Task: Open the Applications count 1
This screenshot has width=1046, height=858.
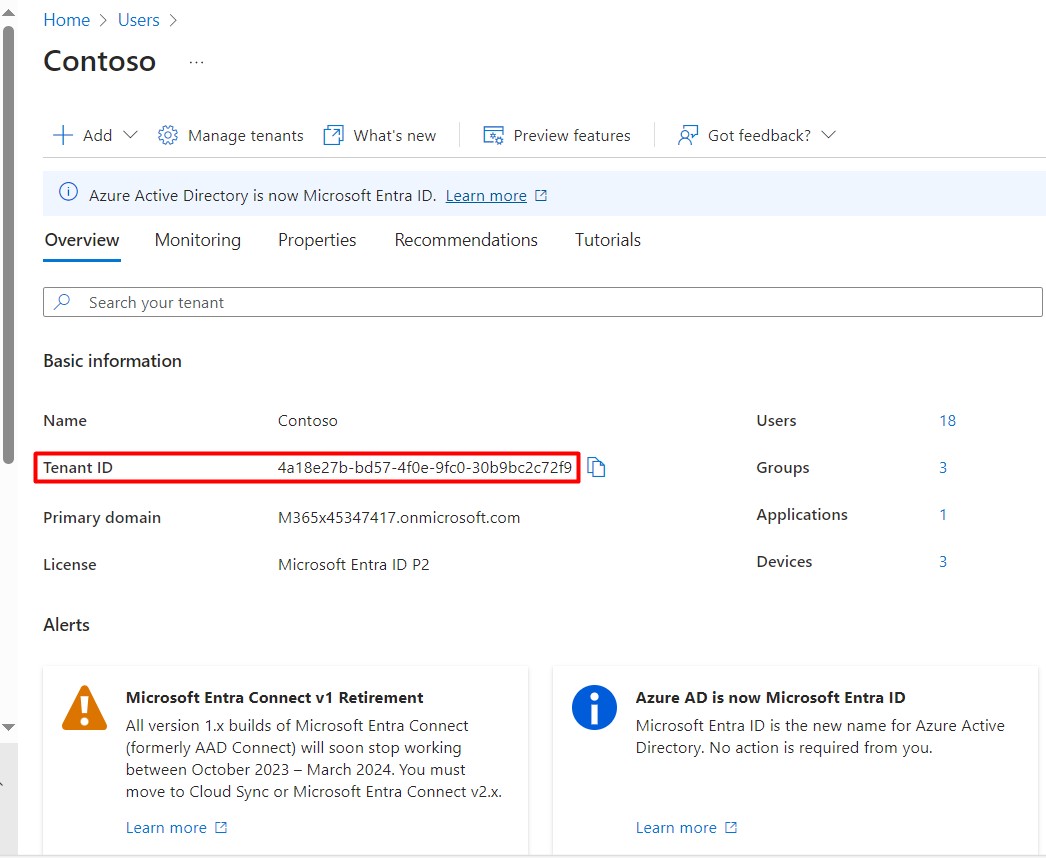Action: pyautogui.click(x=943, y=514)
